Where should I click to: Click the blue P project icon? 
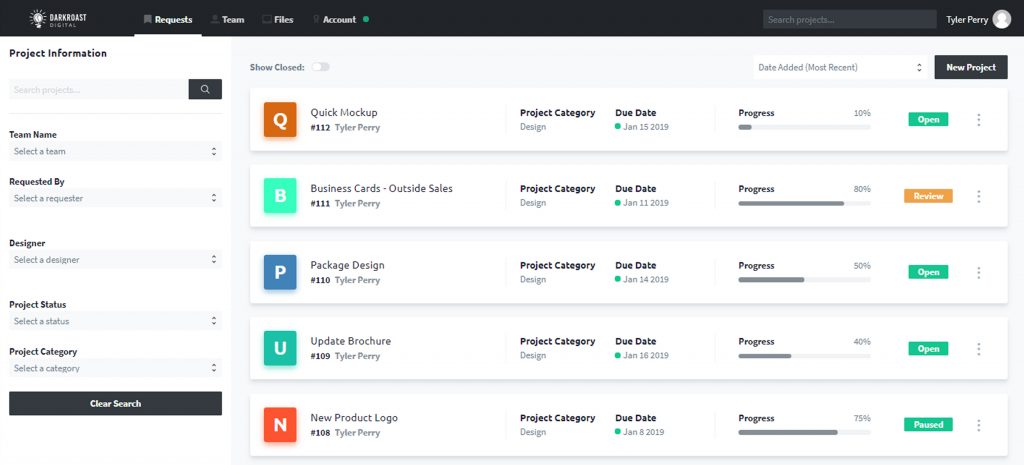pyautogui.click(x=280, y=272)
